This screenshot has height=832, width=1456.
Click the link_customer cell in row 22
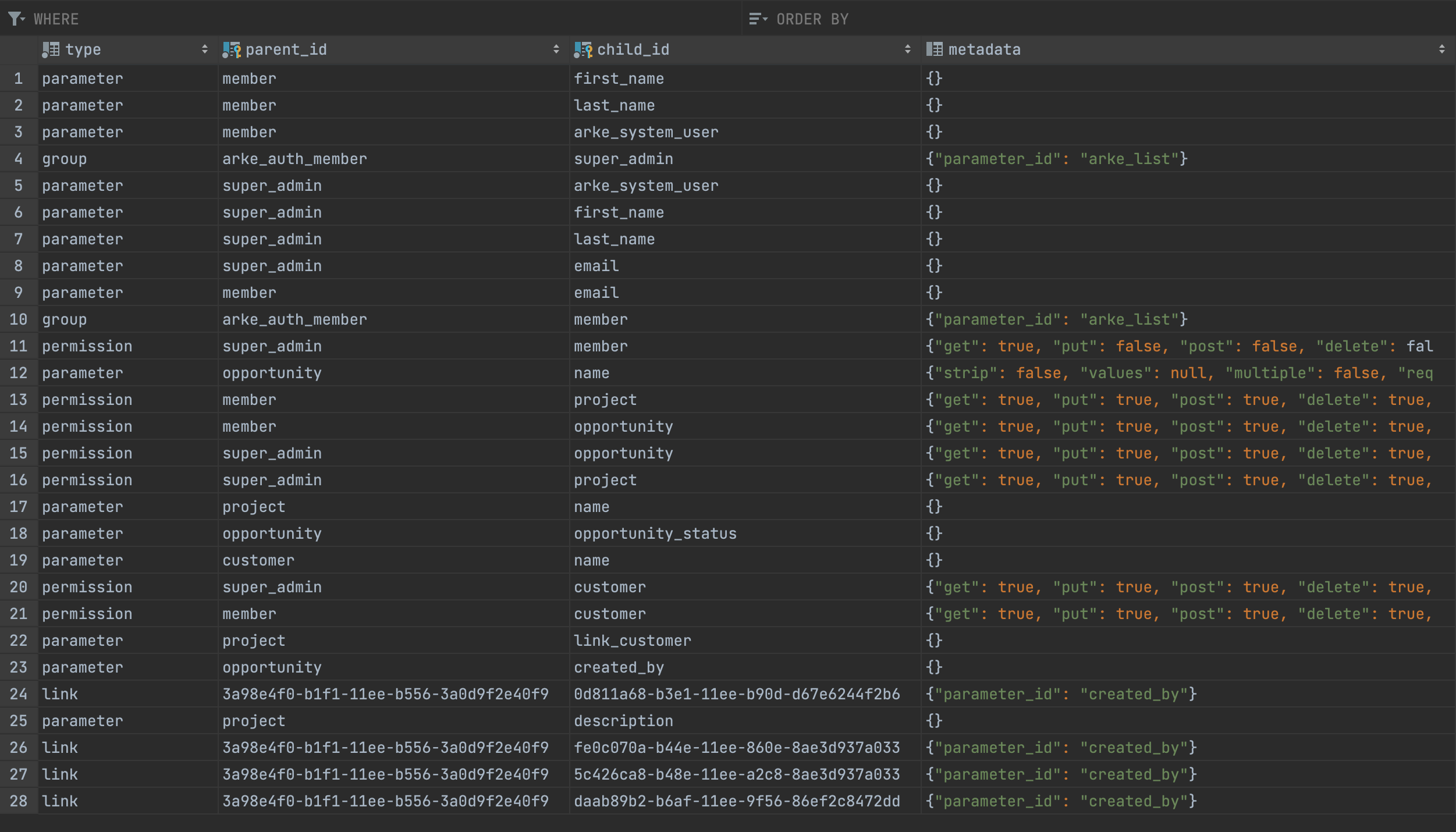[x=633, y=641]
